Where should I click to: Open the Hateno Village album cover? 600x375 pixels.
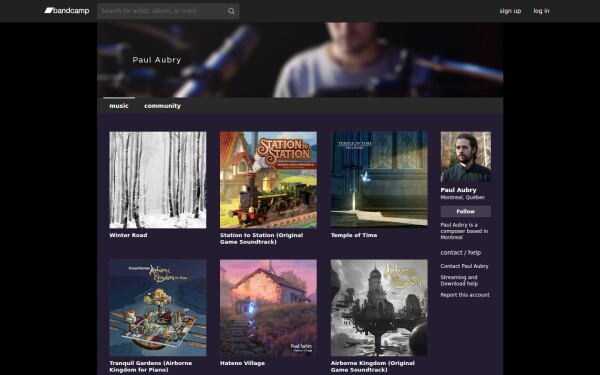click(268, 308)
